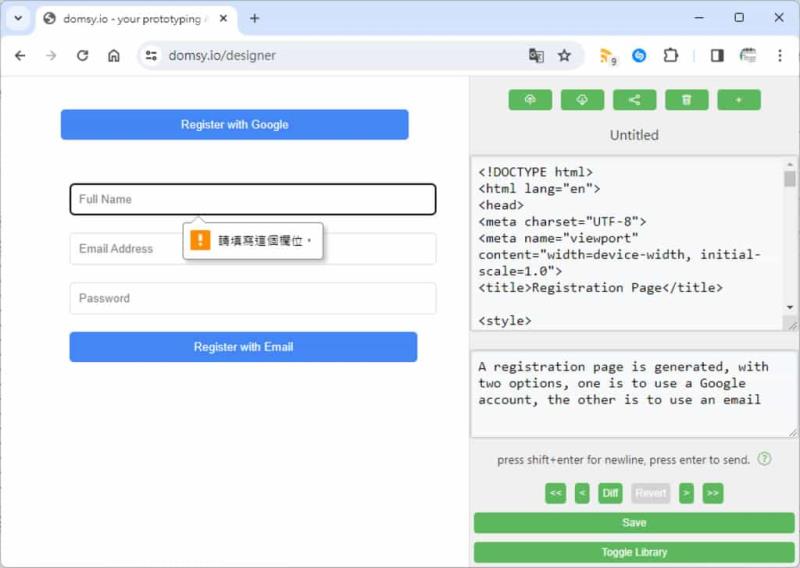Open site information icon in address bar
Image resolution: width=800 pixels, height=568 pixels.
(151, 56)
